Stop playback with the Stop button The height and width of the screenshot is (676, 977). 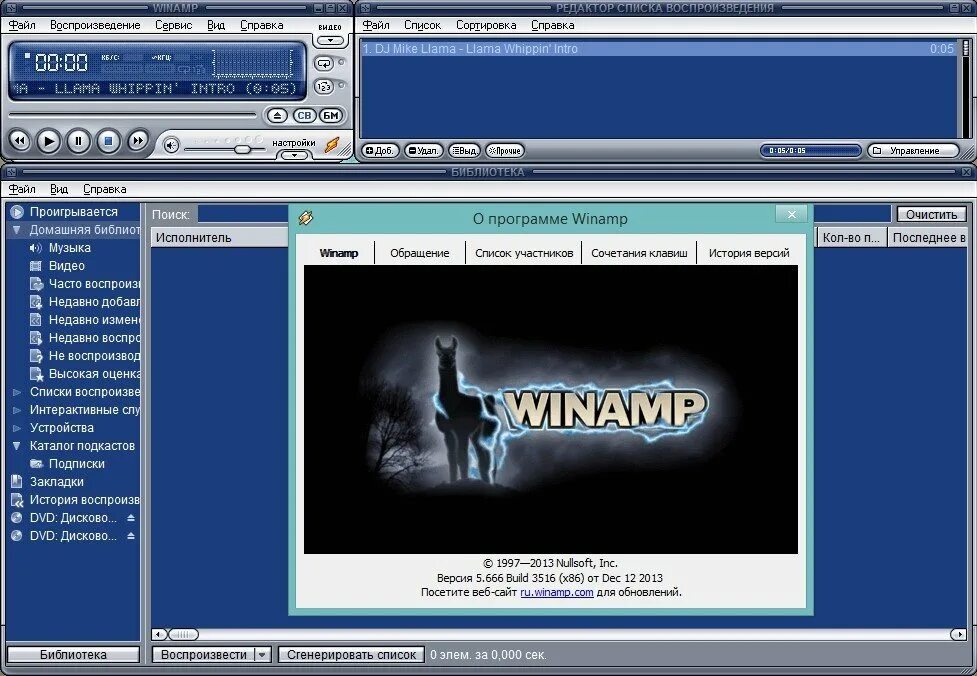point(108,141)
